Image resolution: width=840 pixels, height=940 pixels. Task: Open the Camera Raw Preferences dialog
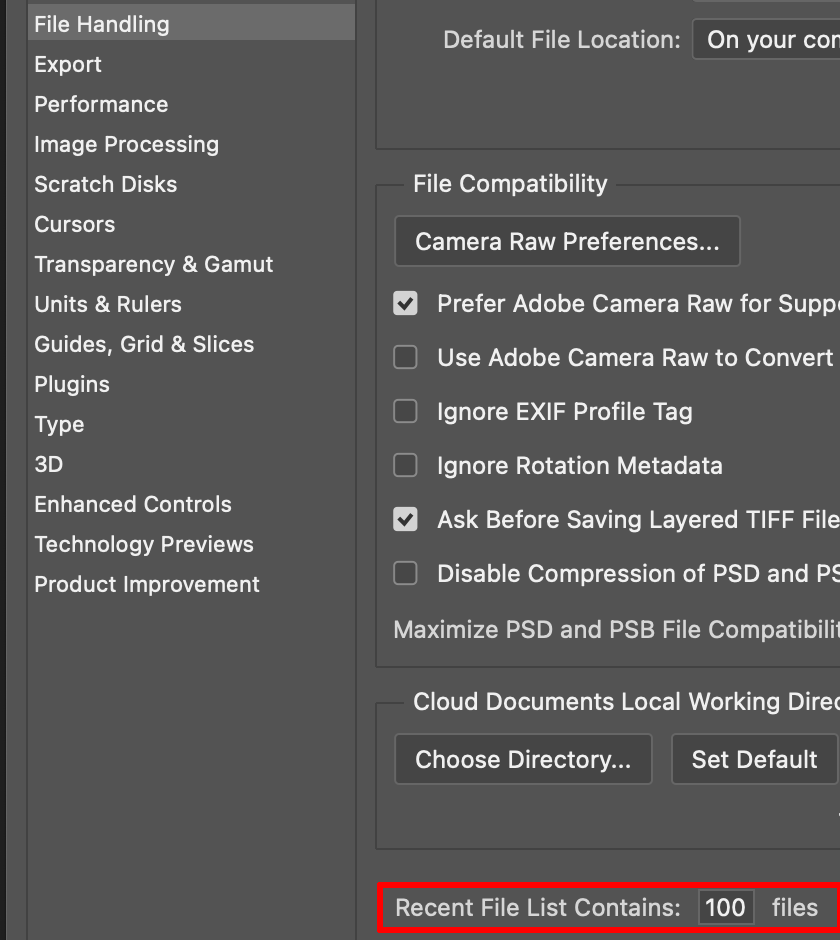pyautogui.click(x=566, y=241)
